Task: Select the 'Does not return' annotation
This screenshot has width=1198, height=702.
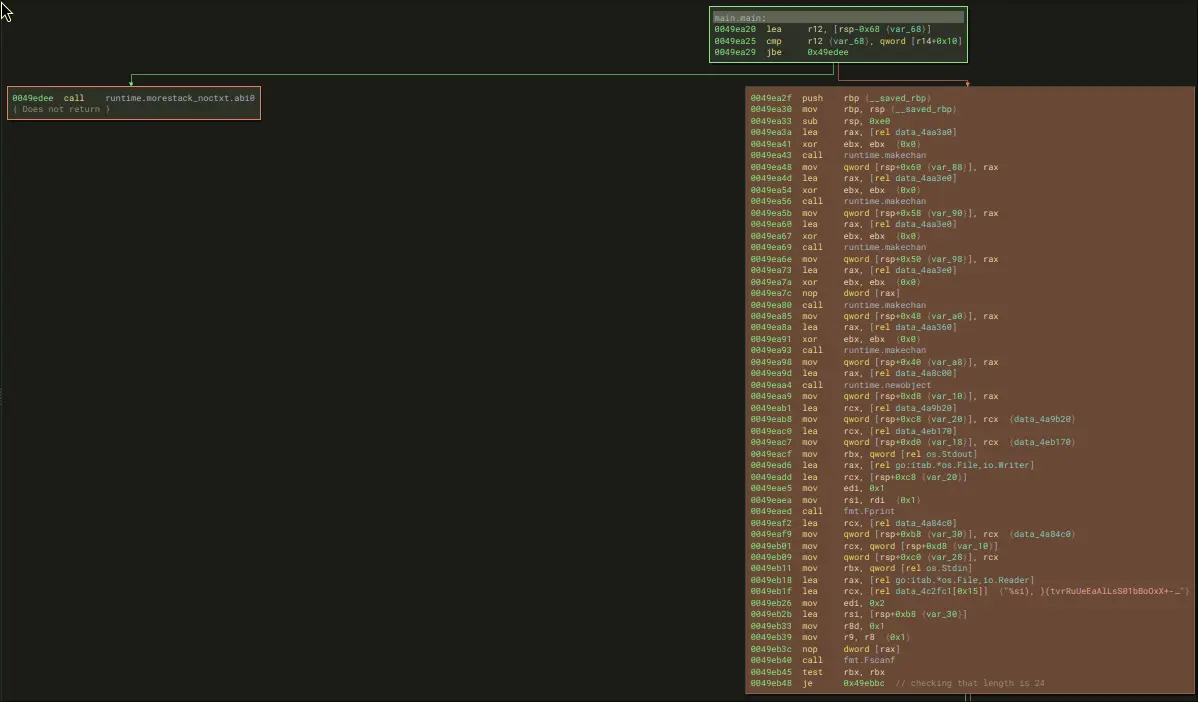Action: coord(61,109)
